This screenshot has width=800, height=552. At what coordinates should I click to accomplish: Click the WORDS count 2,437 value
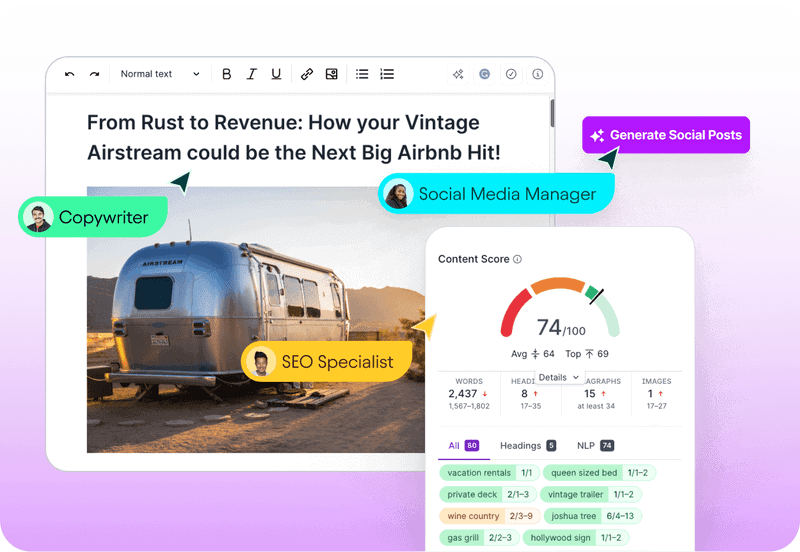pos(463,394)
